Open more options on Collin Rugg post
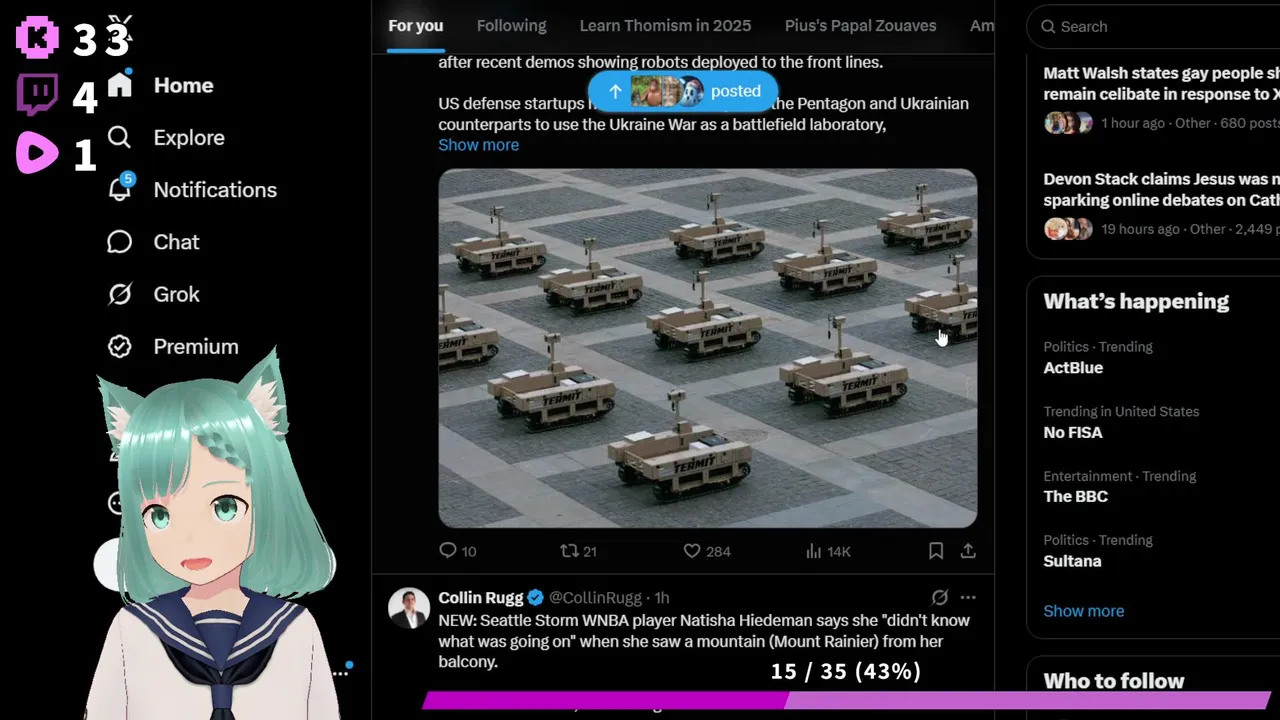This screenshot has height=720, width=1280. point(967,597)
